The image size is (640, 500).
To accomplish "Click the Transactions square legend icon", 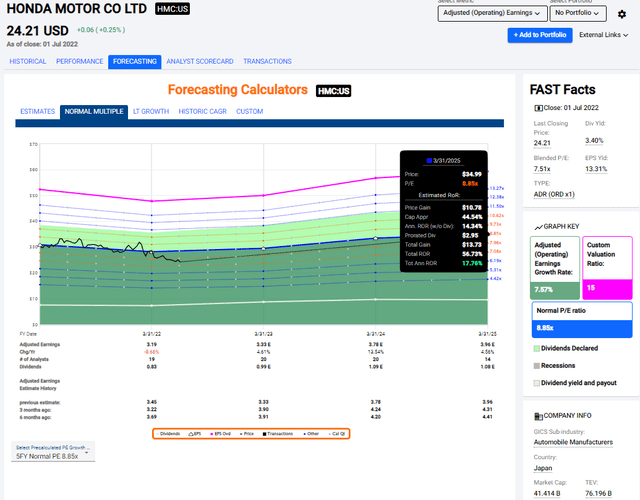I will (262, 433).
